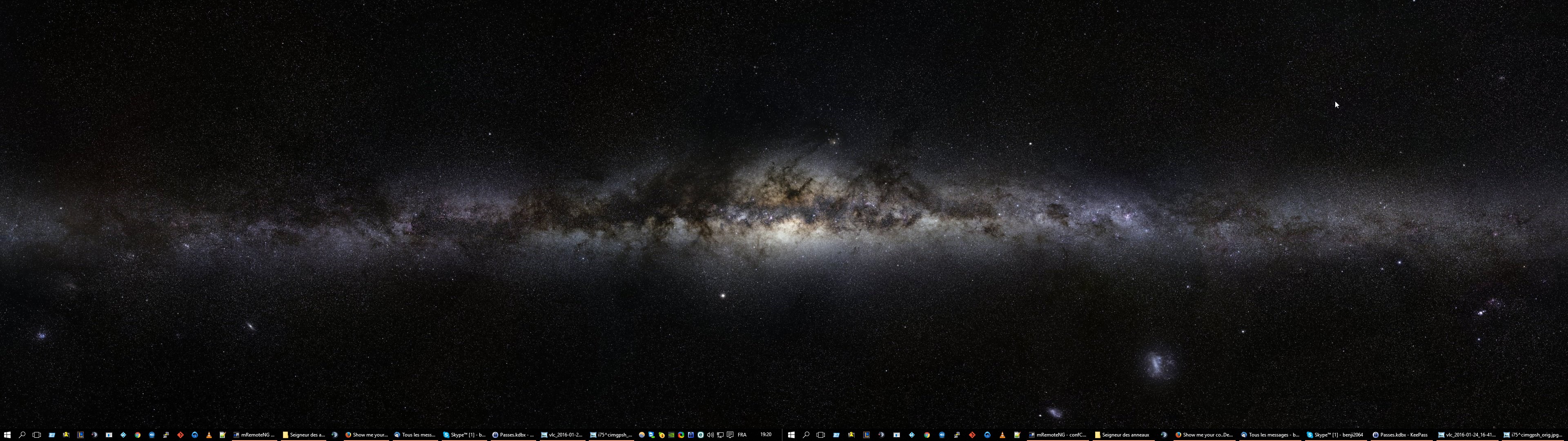The width and height of the screenshot is (1568, 441).
Task: Click the yellow tray icon with badge 1
Action: [661, 435]
